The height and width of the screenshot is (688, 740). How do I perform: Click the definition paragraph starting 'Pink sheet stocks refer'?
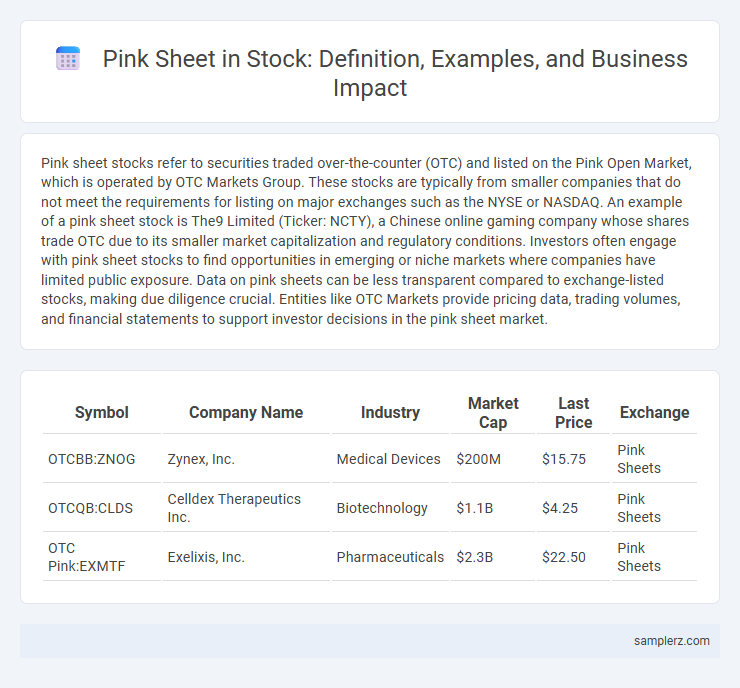[367, 241]
